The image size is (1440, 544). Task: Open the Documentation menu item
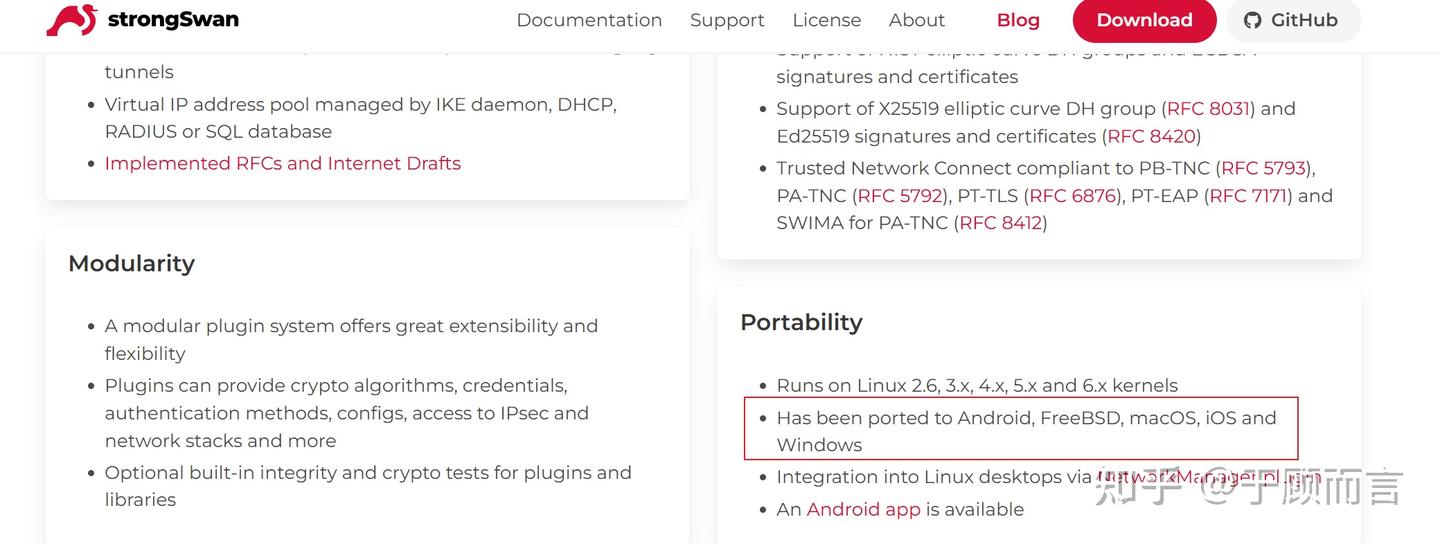tap(589, 20)
